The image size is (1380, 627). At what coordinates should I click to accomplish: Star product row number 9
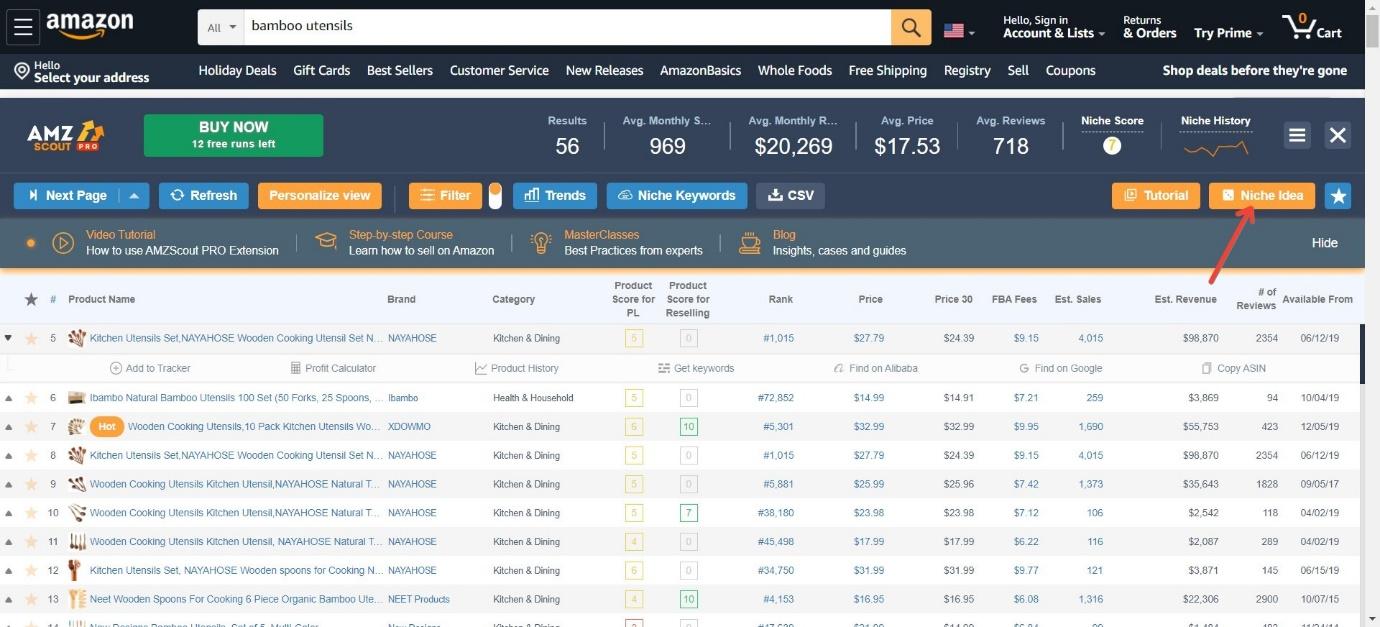[31, 484]
